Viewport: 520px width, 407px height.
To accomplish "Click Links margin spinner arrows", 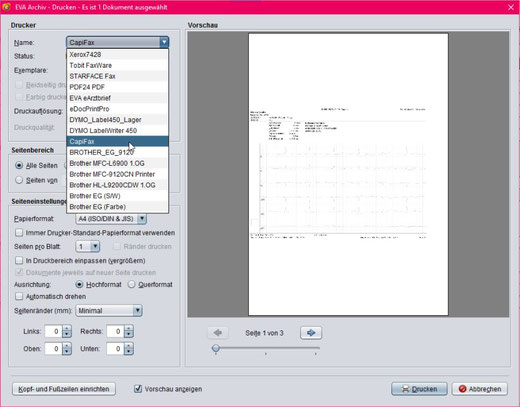I will click(67, 331).
